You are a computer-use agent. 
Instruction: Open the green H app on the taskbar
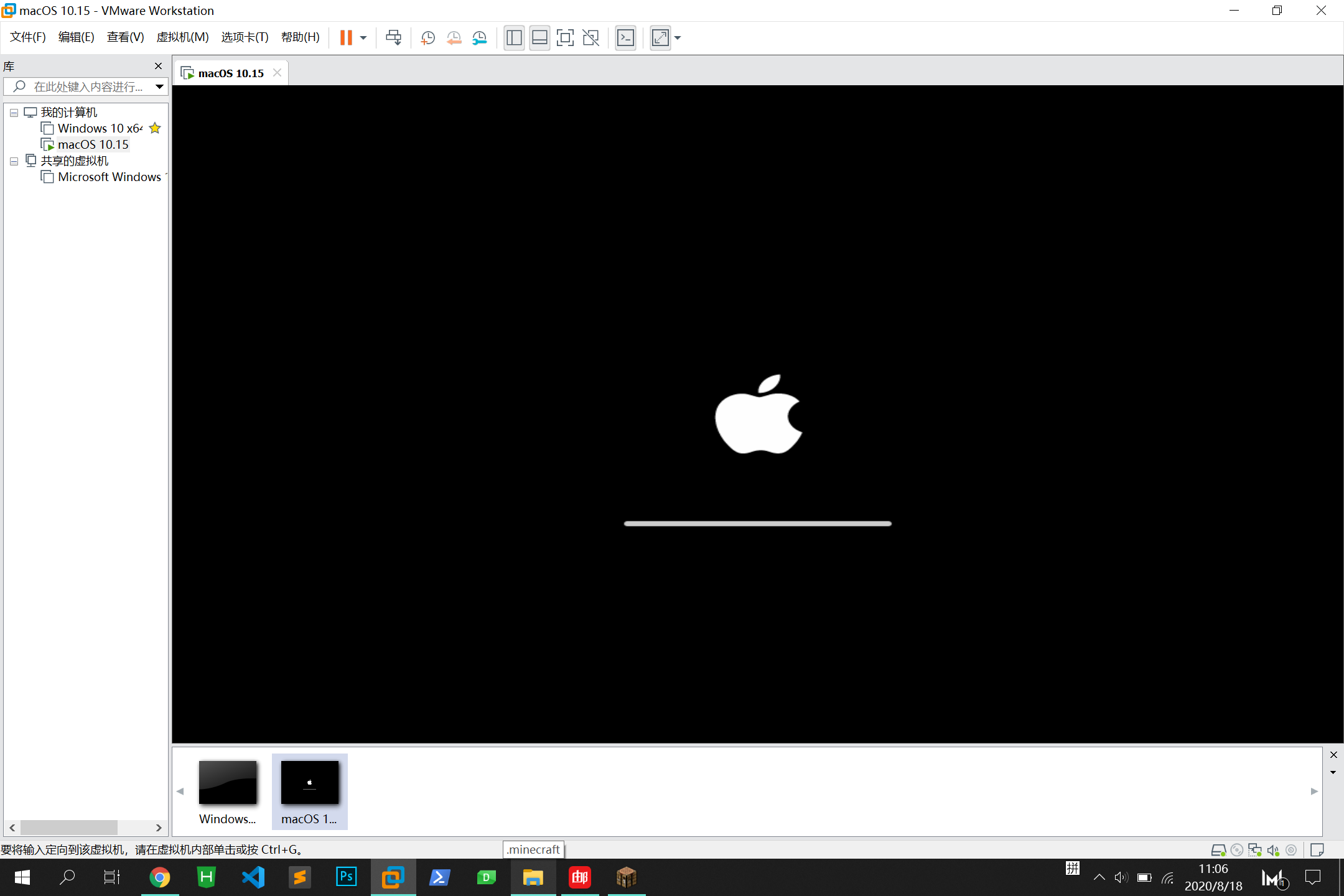click(x=207, y=877)
